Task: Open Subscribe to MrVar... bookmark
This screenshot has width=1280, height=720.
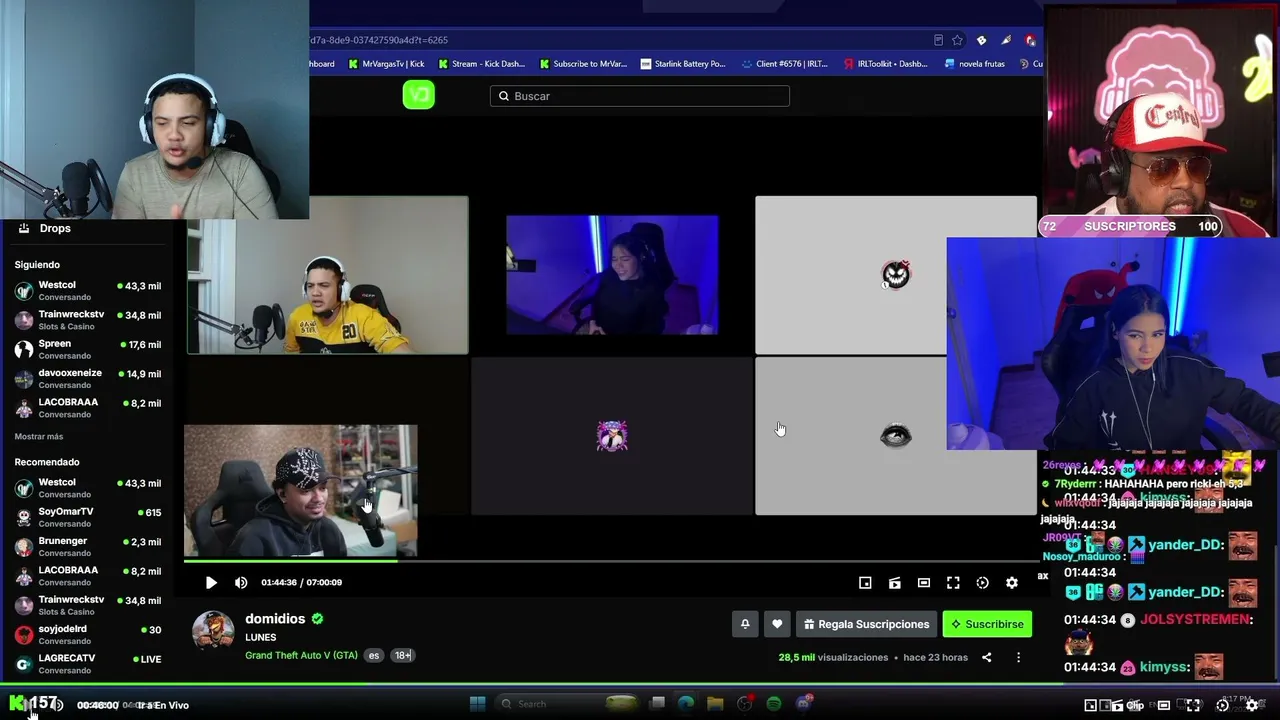Action: 583,64
